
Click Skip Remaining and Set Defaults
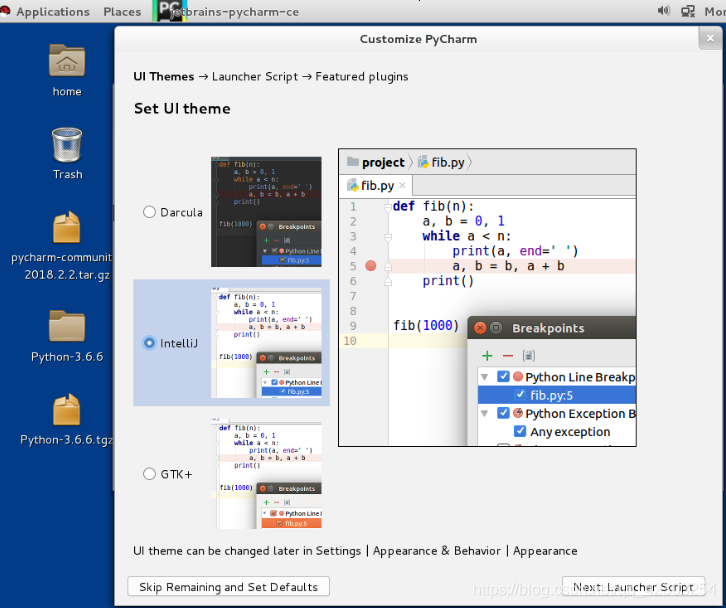228,587
